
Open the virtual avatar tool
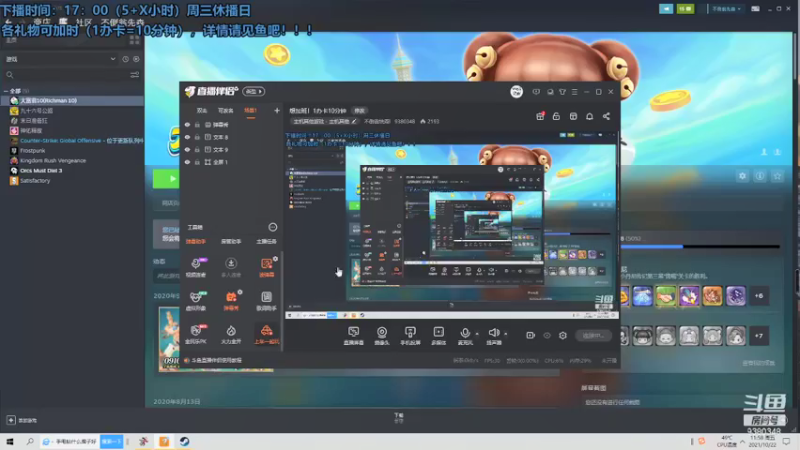195,301
